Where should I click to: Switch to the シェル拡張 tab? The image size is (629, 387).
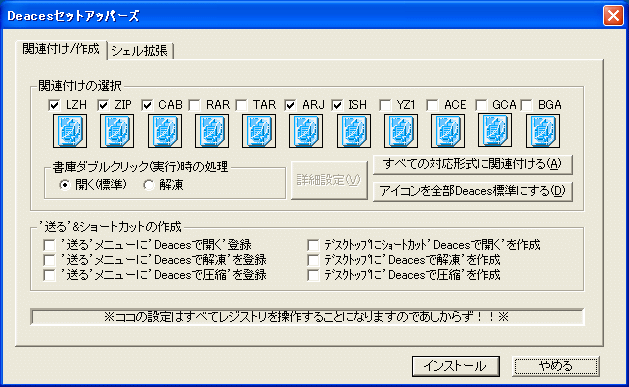(x=140, y=51)
